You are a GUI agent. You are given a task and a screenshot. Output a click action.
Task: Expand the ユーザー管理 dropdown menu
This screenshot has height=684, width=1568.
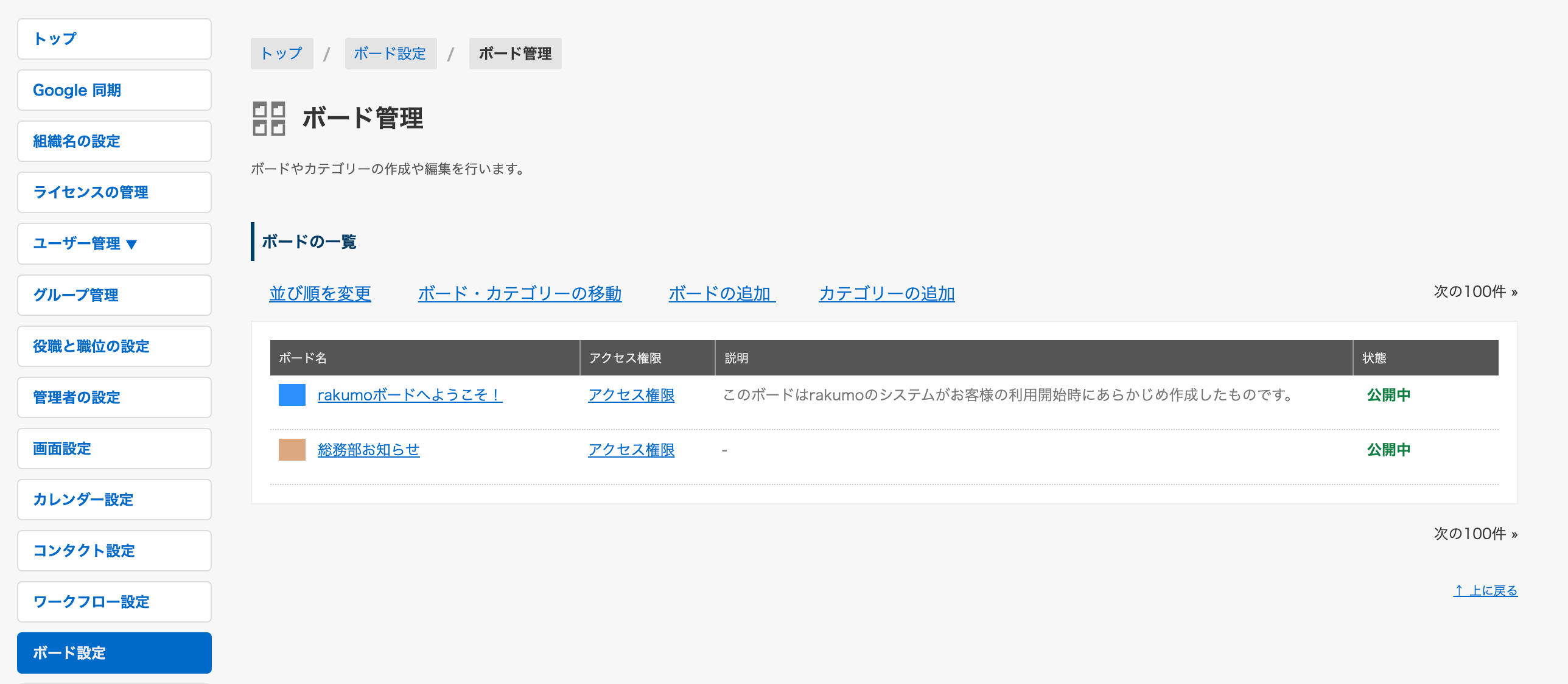(x=114, y=243)
